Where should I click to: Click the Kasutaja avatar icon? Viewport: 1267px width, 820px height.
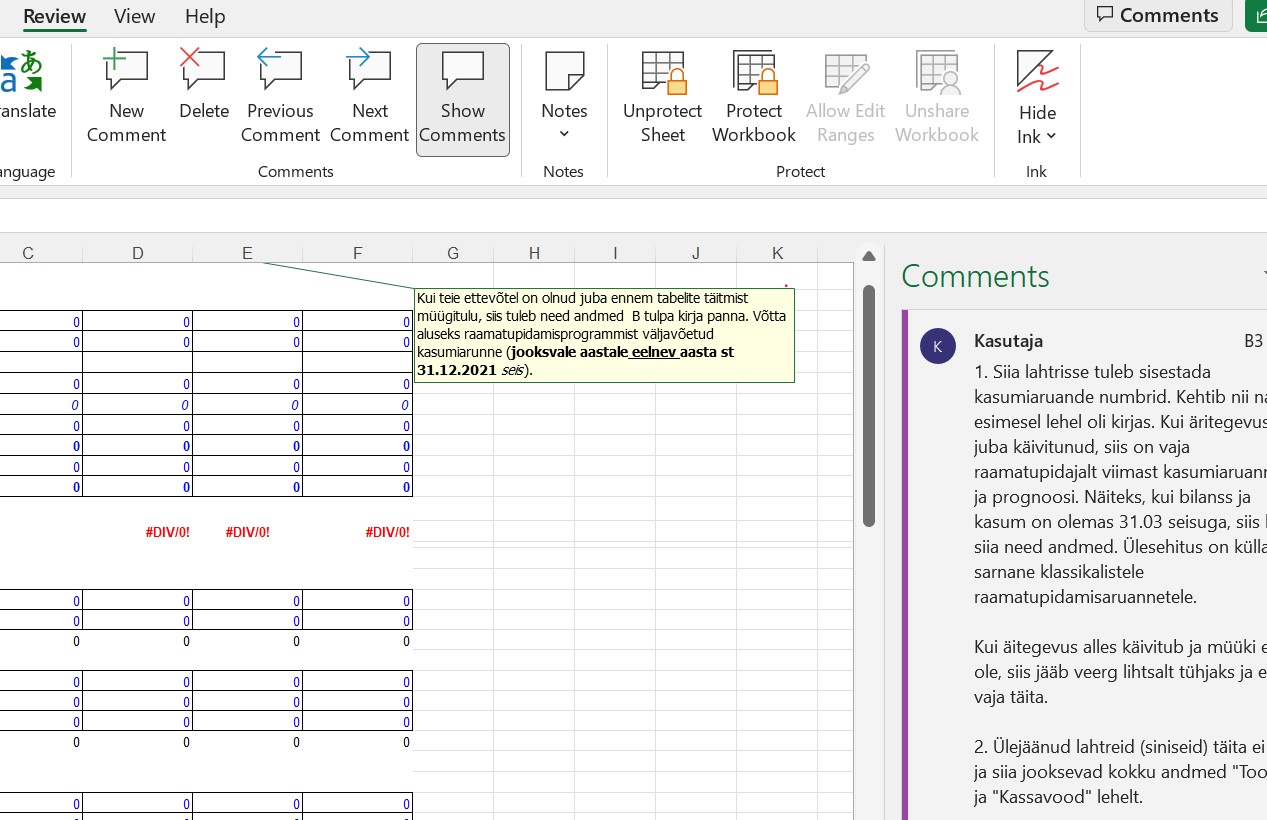coord(937,346)
